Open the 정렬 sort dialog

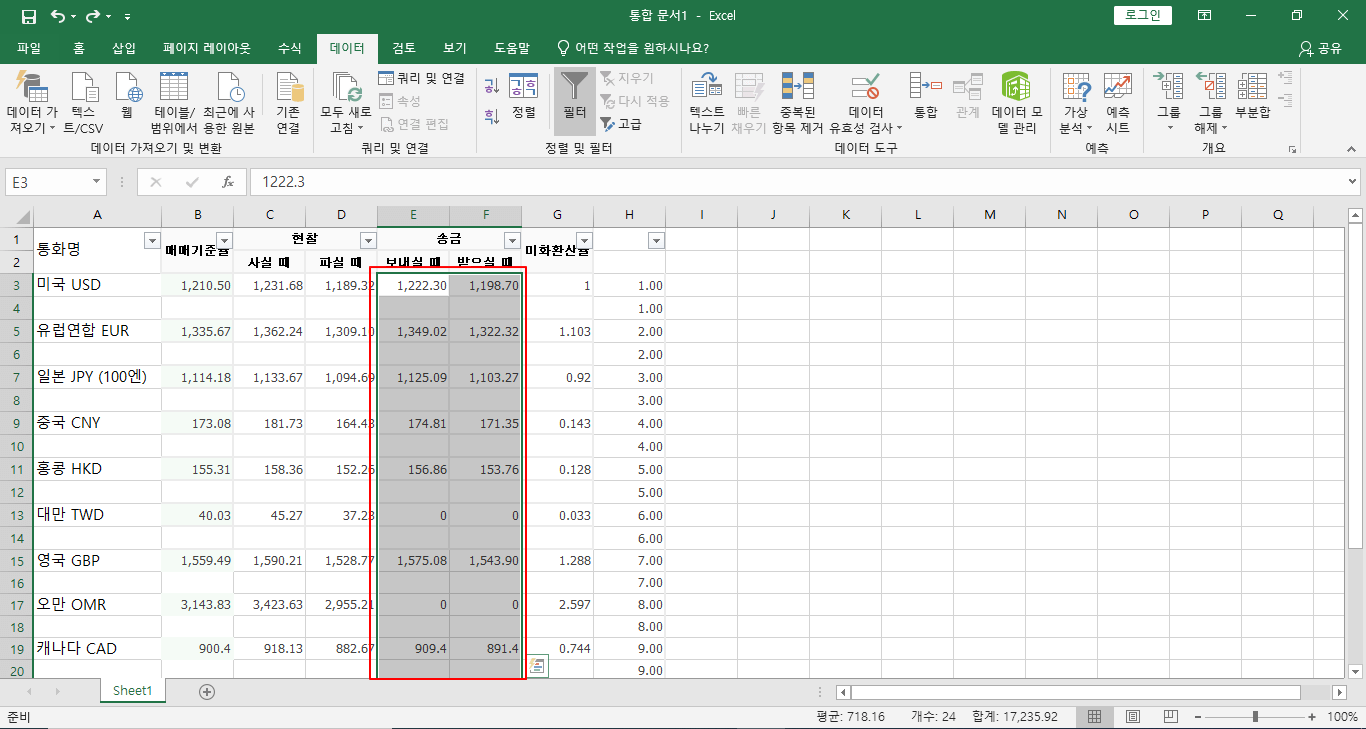tap(523, 96)
